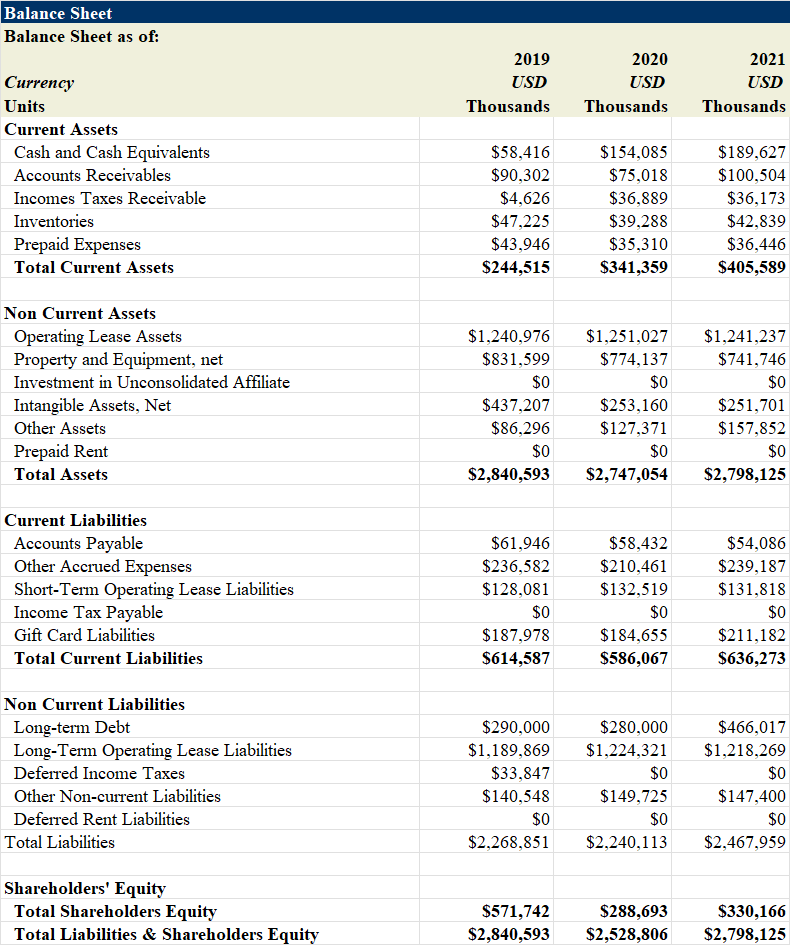Click the $636,273 total current liabilities cell
The image size is (792, 945).
coord(752,658)
